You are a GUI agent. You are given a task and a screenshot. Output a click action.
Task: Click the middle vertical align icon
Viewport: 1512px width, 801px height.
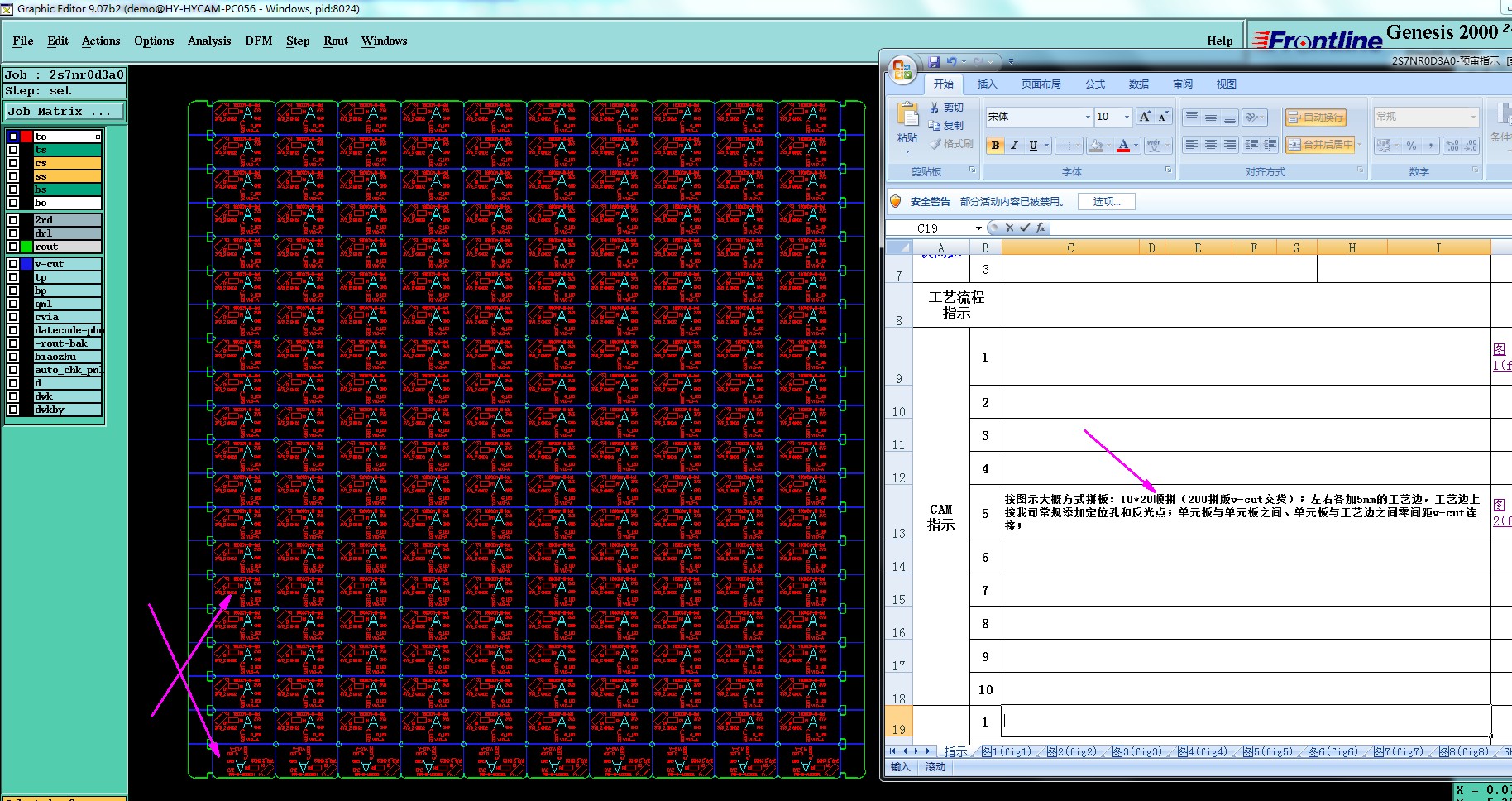[1210, 118]
